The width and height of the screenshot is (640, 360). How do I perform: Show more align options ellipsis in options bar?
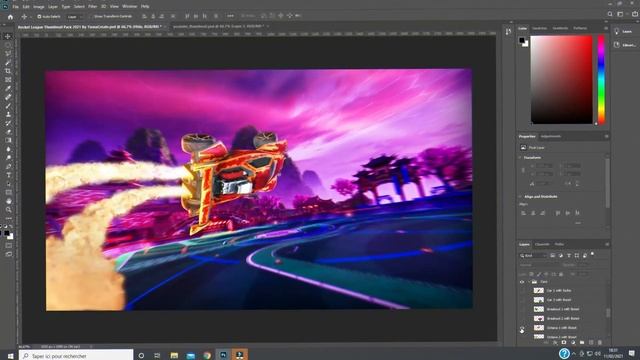pos(231,16)
